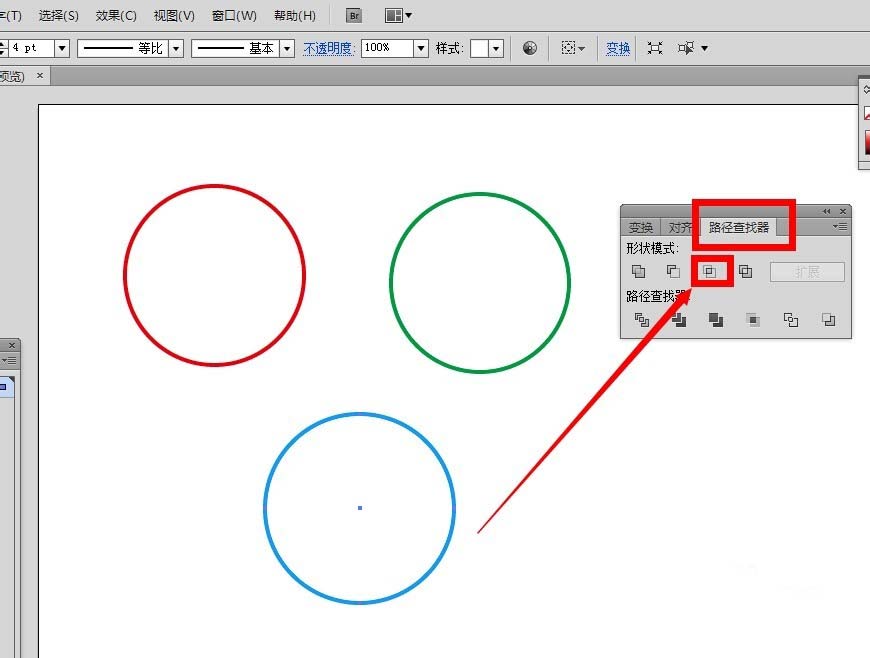Open the stroke weight dropdown next to 4 pt
Image resolution: width=870 pixels, height=658 pixels.
tap(62, 48)
